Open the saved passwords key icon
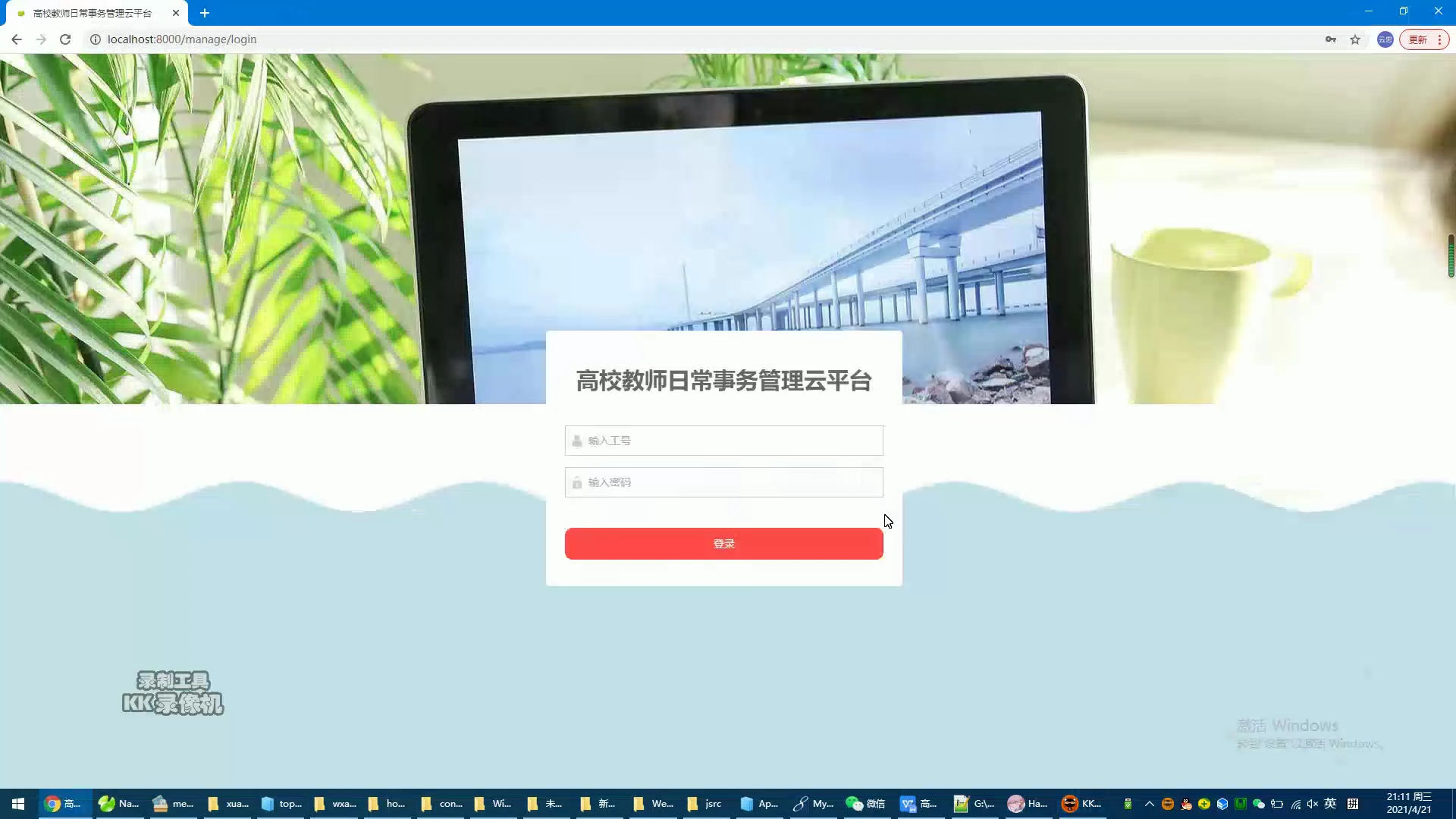Viewport: 1456px width, 819px height. coord(1331,39)
